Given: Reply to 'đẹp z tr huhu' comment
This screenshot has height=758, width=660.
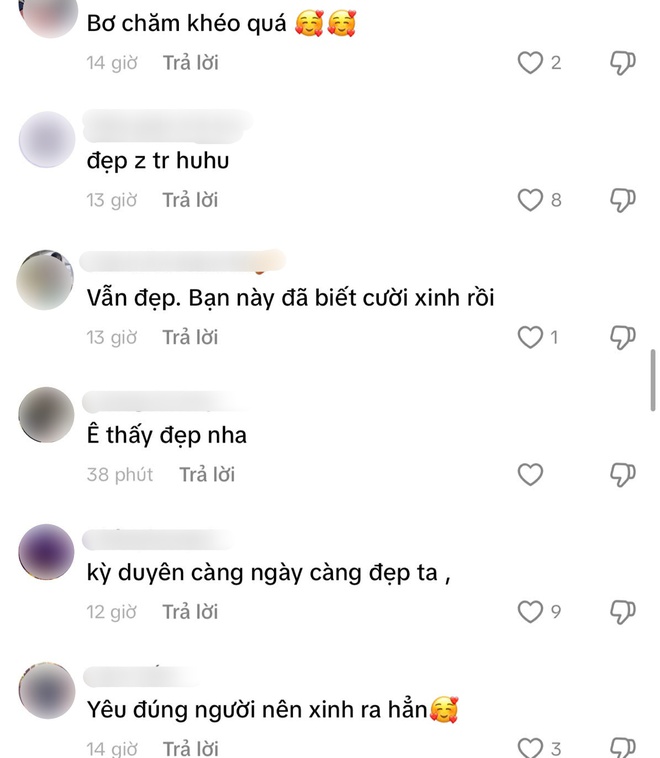Looking at the screenshot, I should 191,200.
